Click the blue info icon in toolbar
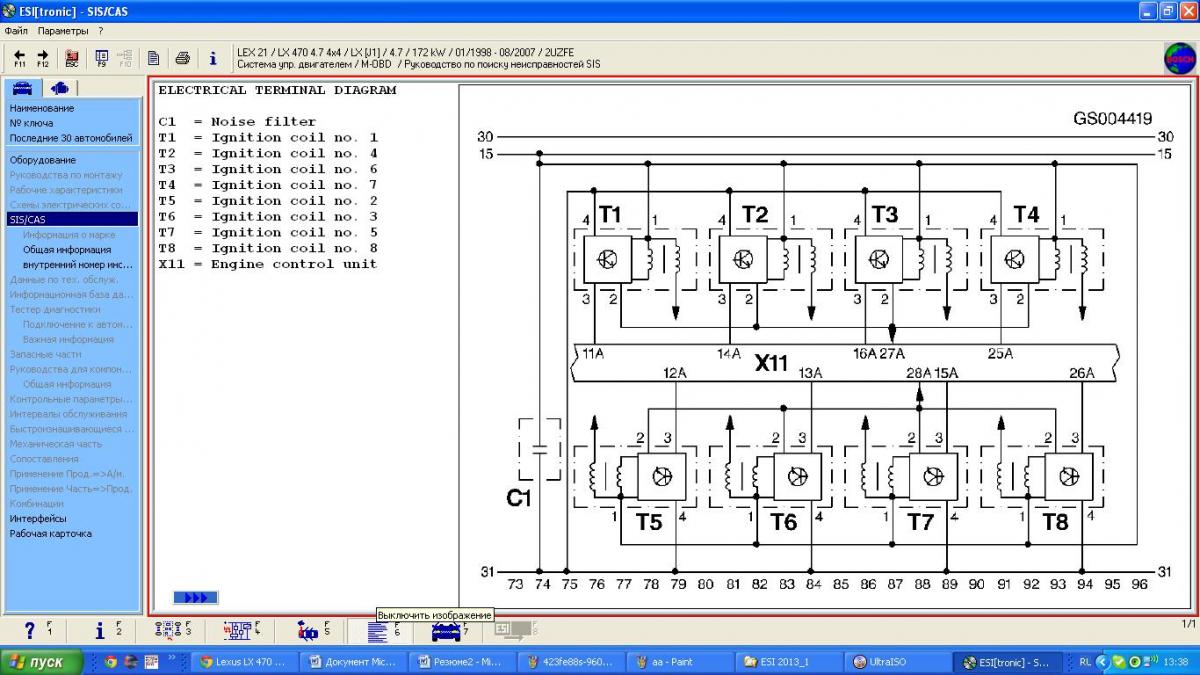Image resolution: width=1200 pixels, height=675 pixels. (212, 57)
